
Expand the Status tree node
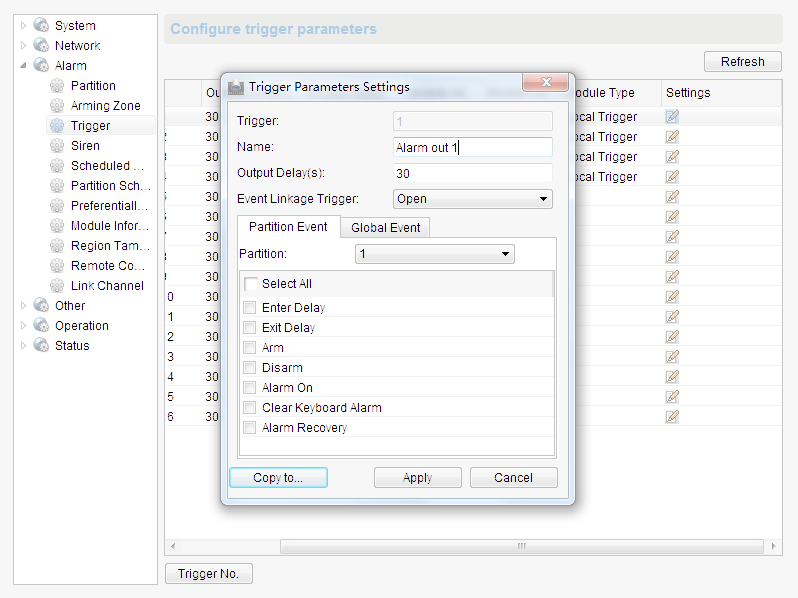(x=23, y=345)
